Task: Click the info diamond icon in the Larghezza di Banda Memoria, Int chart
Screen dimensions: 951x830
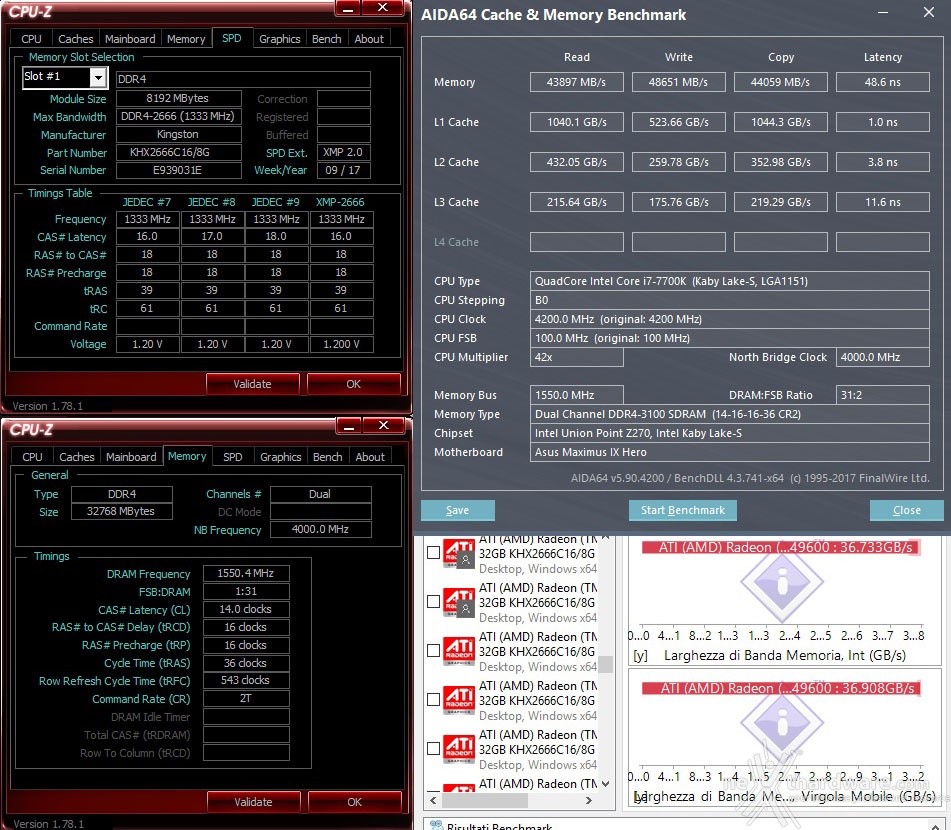Action: click(x=782, y=581)
